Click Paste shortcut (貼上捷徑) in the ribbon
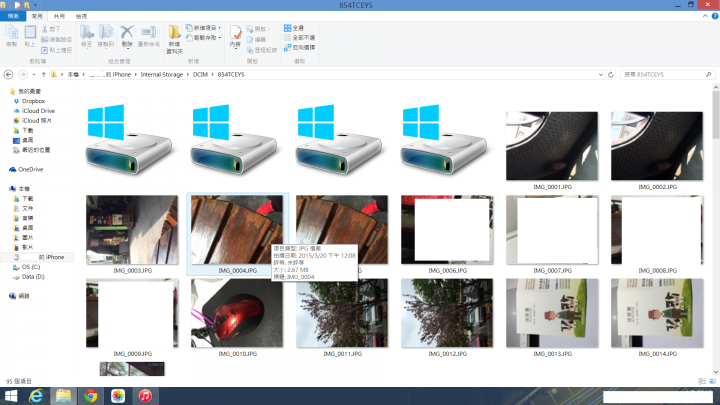 tap(57, 50)
